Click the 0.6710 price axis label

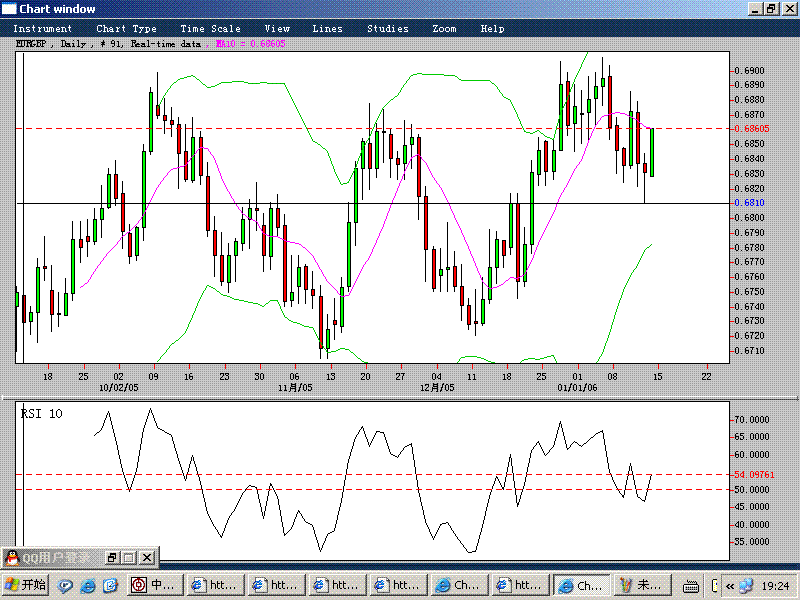tap(749, 351)
